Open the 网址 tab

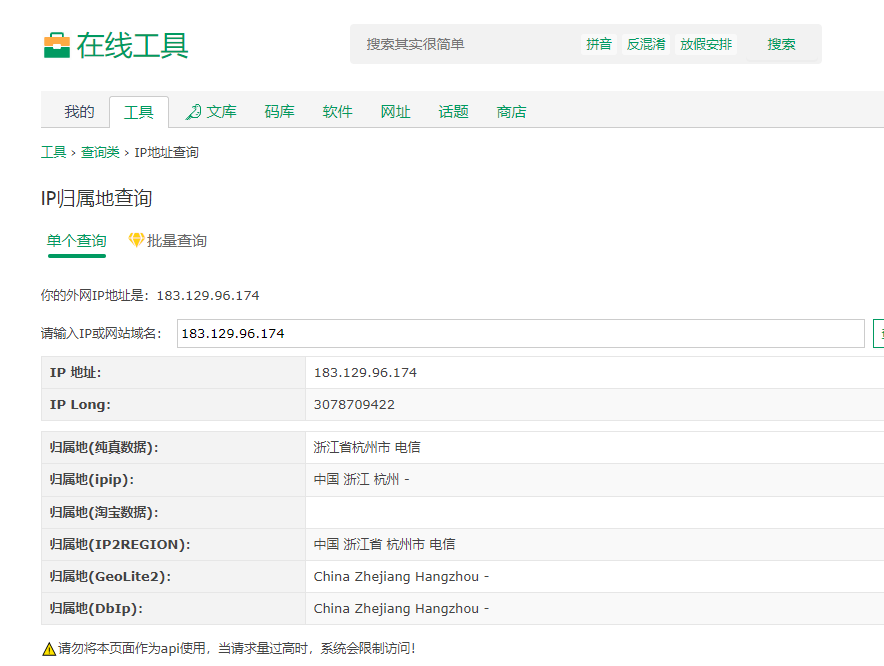click(396, 112)
